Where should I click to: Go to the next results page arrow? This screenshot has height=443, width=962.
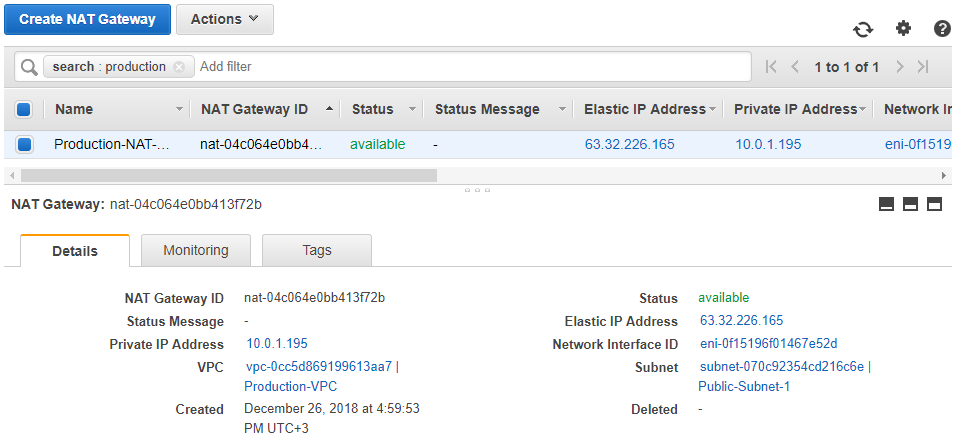point(900,67)
